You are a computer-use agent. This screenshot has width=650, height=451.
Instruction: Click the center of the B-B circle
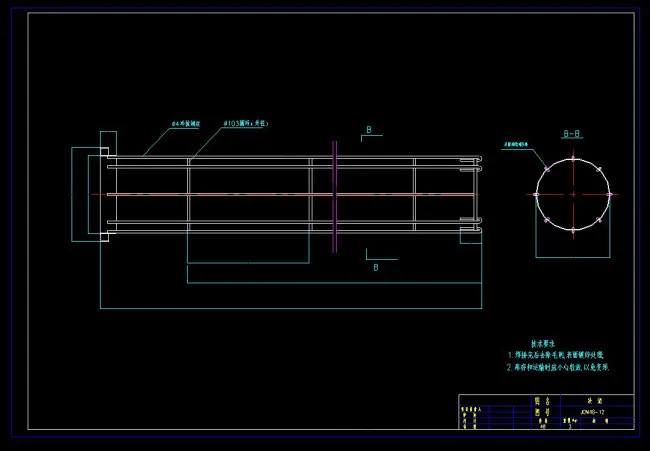571,194
